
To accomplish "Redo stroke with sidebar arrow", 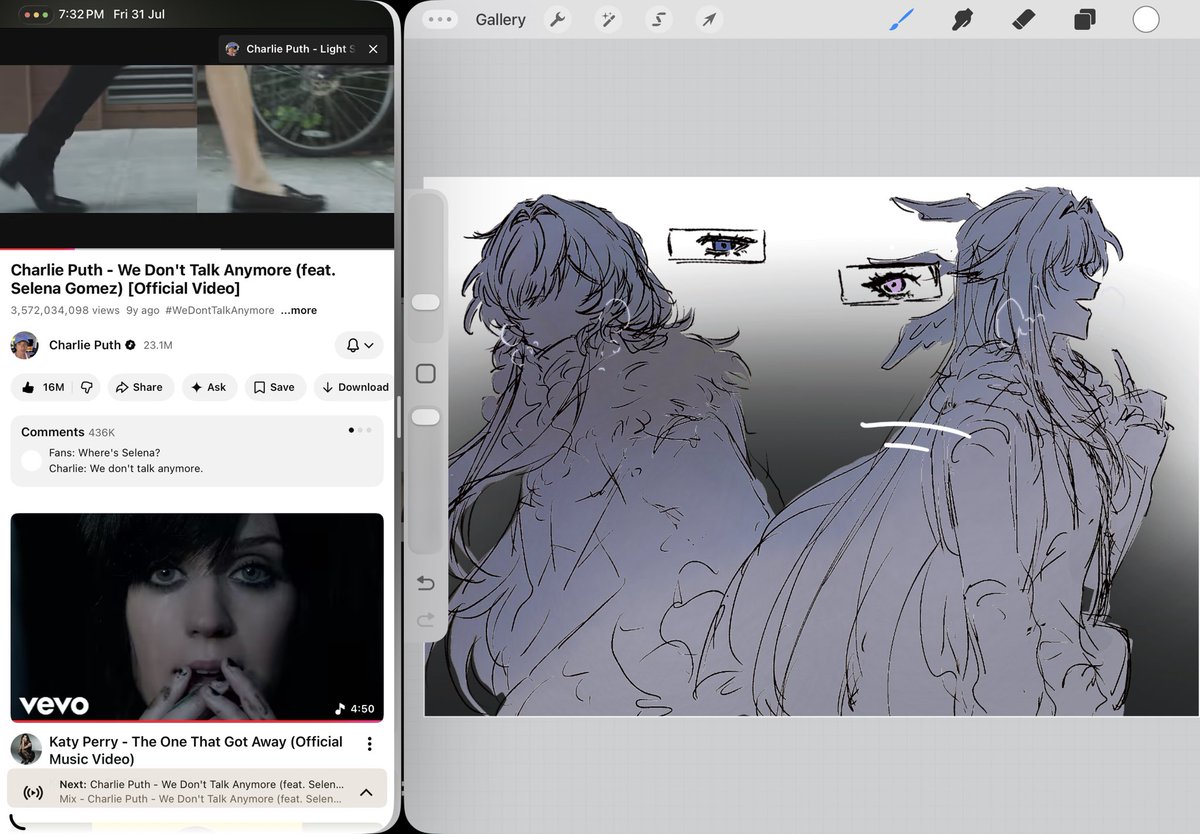I will (425, 620).
